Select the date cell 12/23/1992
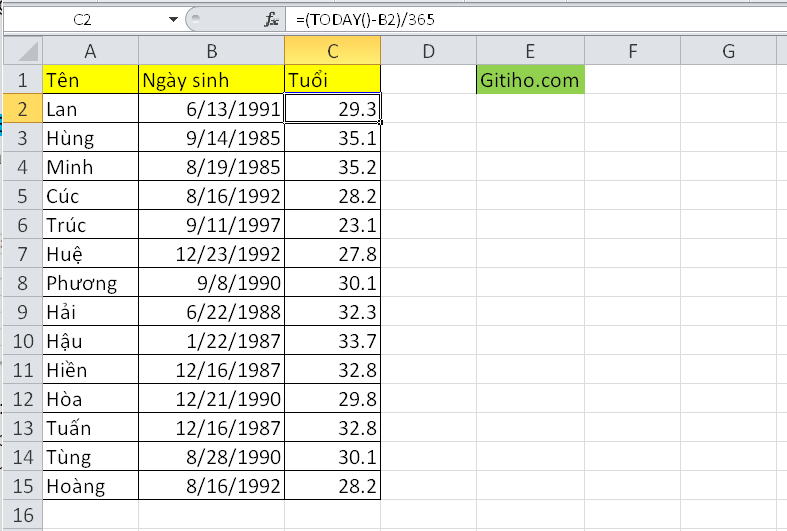Image resolution: width=787 pixels, height=531 pixels. coord(211,254)
